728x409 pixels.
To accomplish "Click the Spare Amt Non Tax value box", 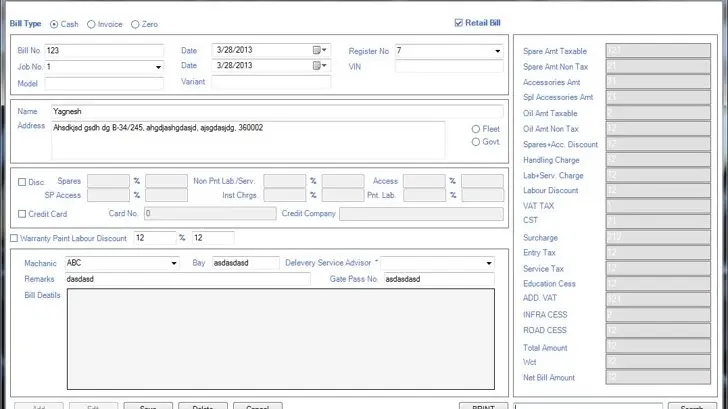I will click(x=658, y=66).
